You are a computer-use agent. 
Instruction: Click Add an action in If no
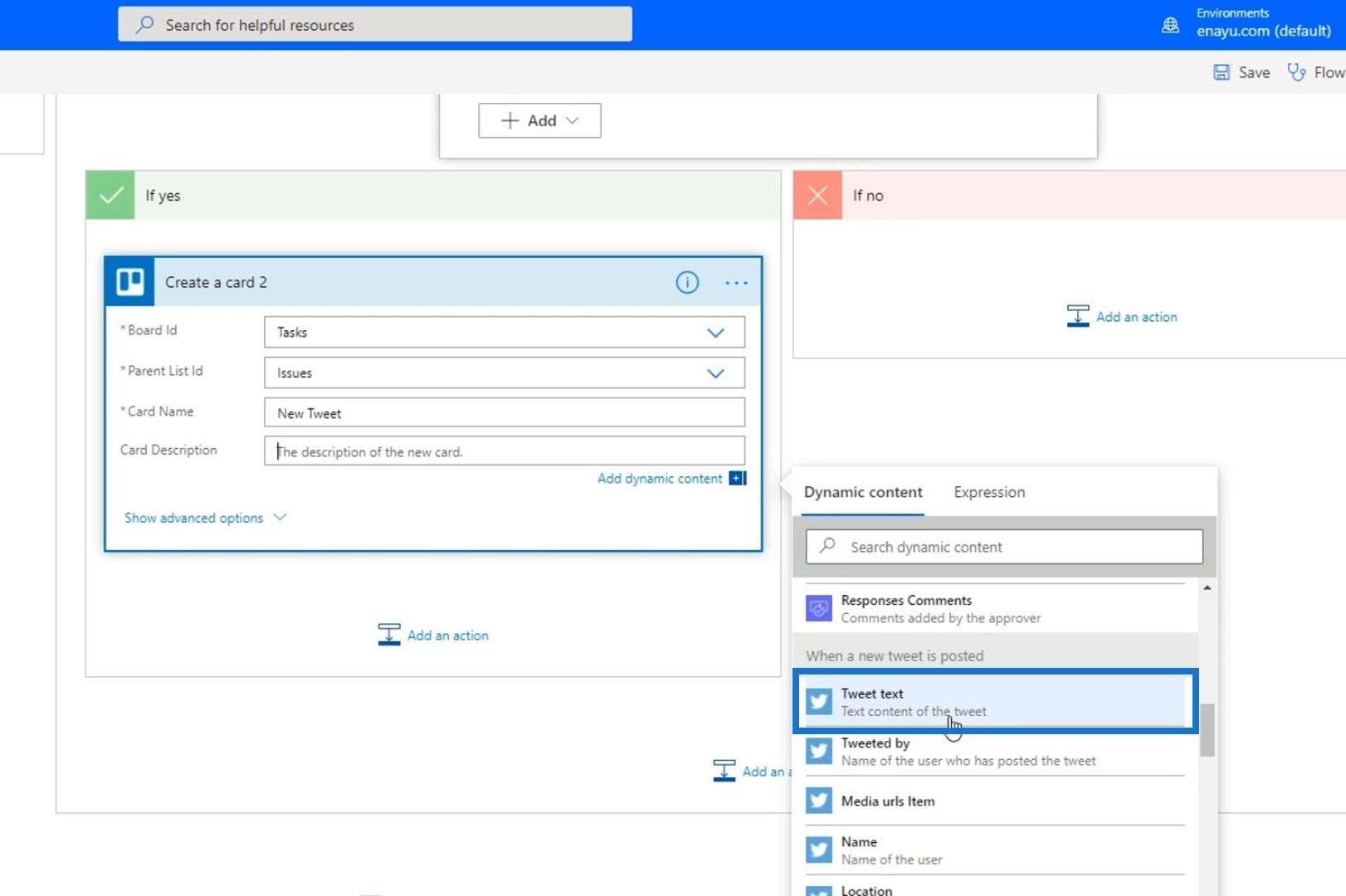click(x=1122, y=316)
